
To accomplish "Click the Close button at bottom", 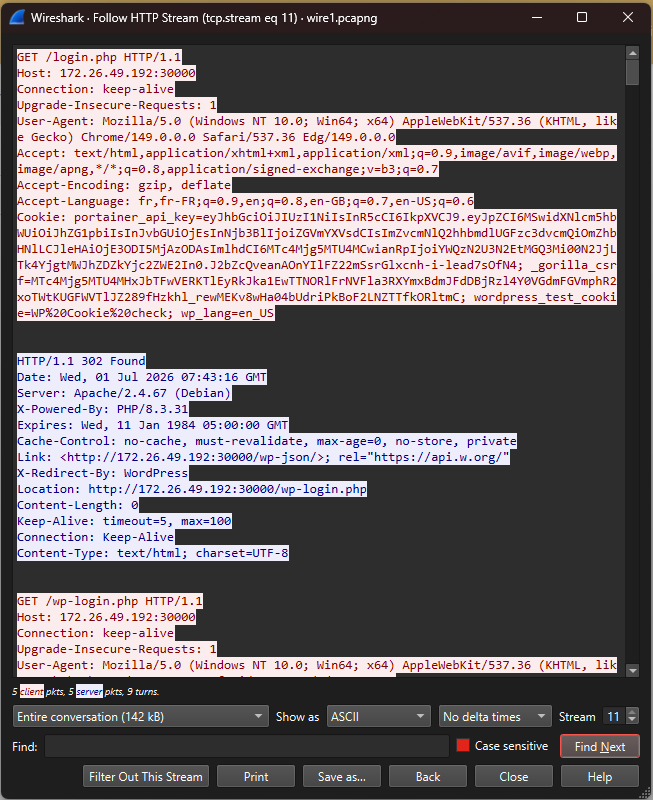I will point(514,777).
